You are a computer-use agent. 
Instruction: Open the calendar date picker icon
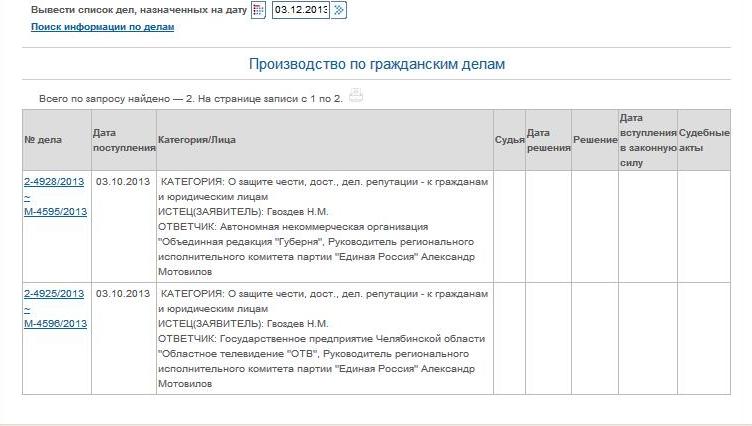(x=258, y=10)
